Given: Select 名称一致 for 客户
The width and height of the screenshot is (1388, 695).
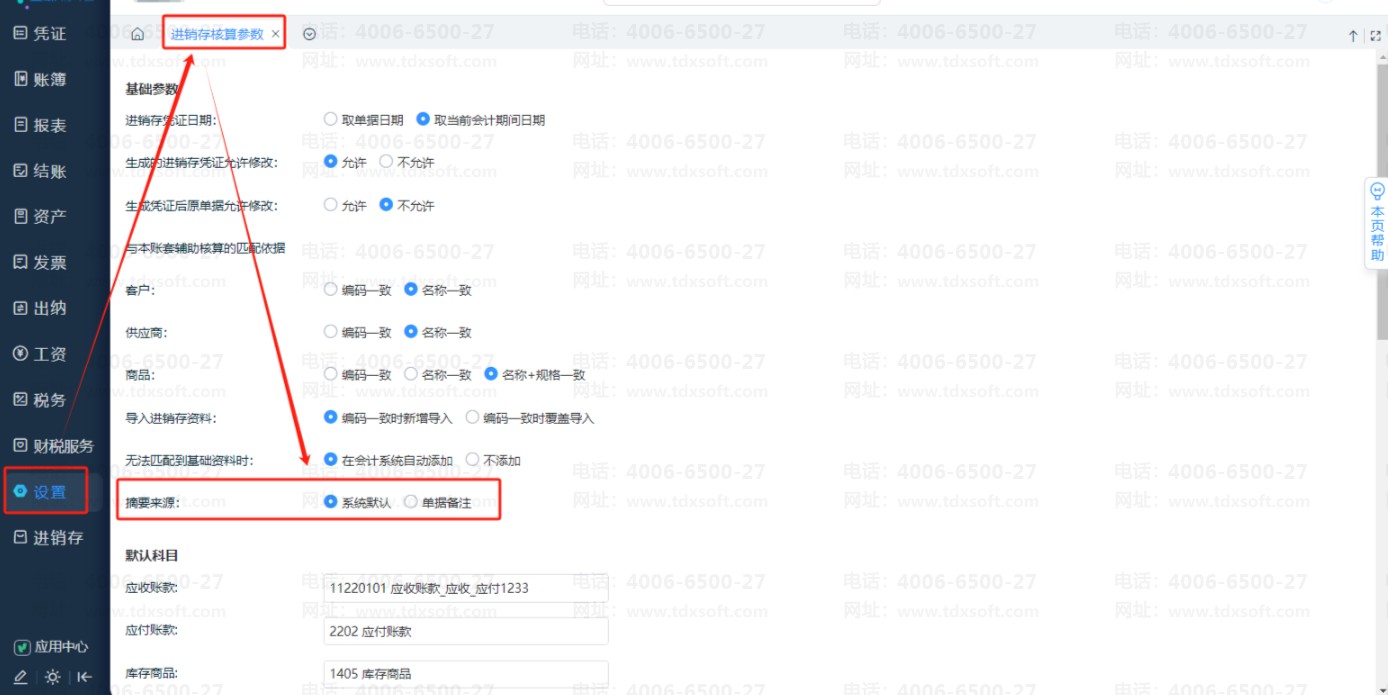Looking at the screenshot, I should pyautogui.click(x=438, y=290).
